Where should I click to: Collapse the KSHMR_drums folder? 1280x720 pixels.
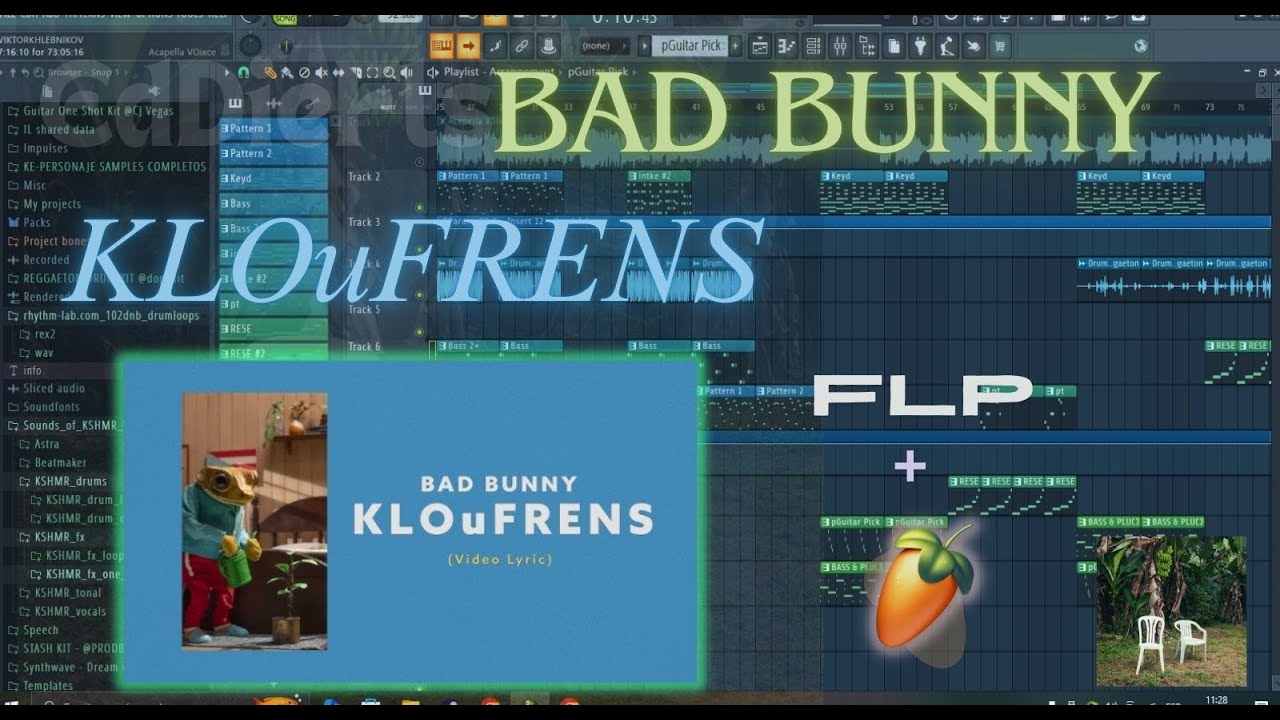69,481
